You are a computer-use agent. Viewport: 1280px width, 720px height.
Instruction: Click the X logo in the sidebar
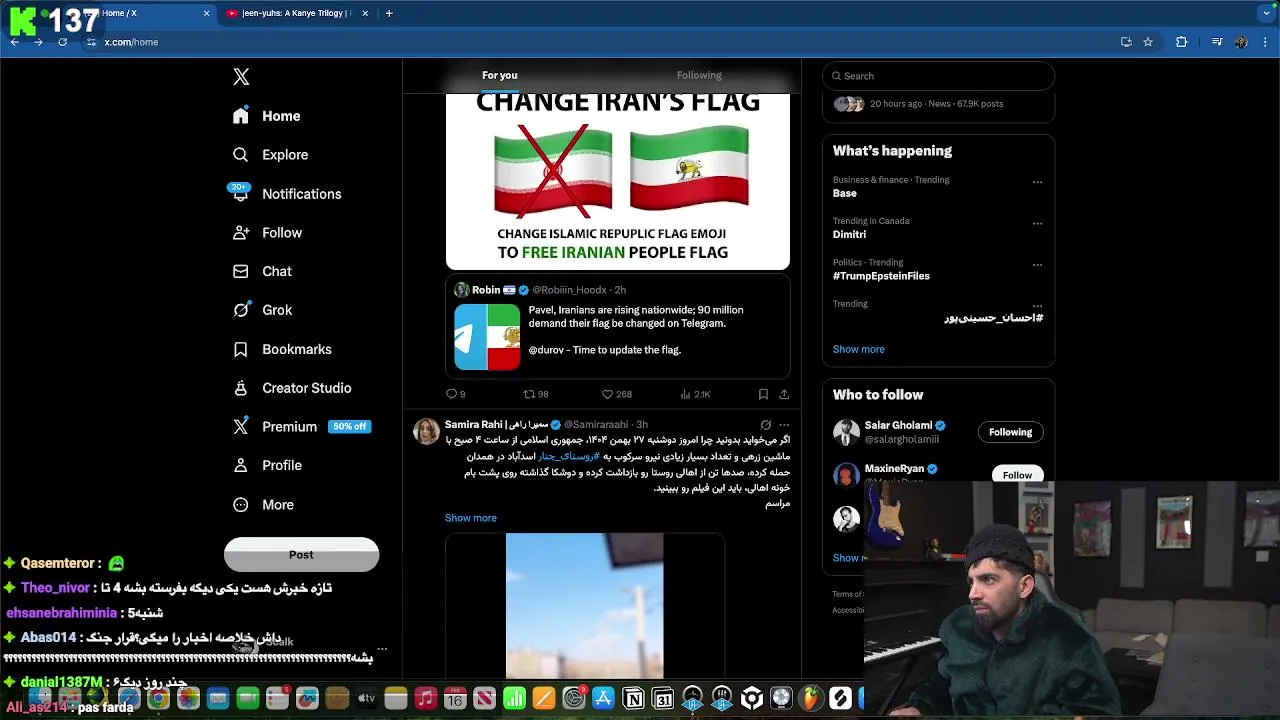coord(241,77)
